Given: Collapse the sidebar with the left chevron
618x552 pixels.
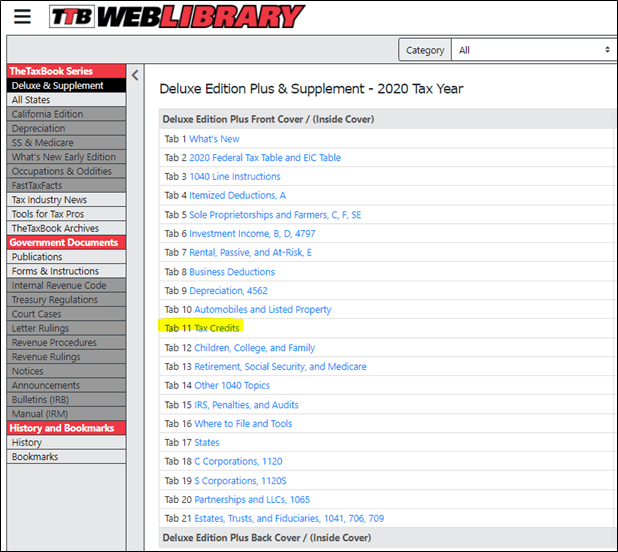Looking at the screenshot, I should pos(135,75).
